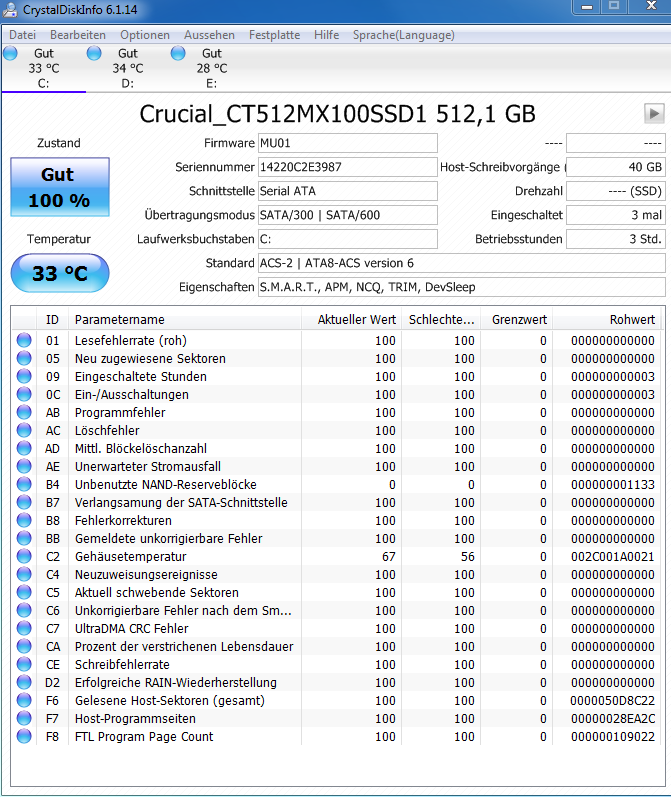671x797 pixels.
Task: Click status icon of Gelesene Host-Sektoren row
Action: point(24,700)
